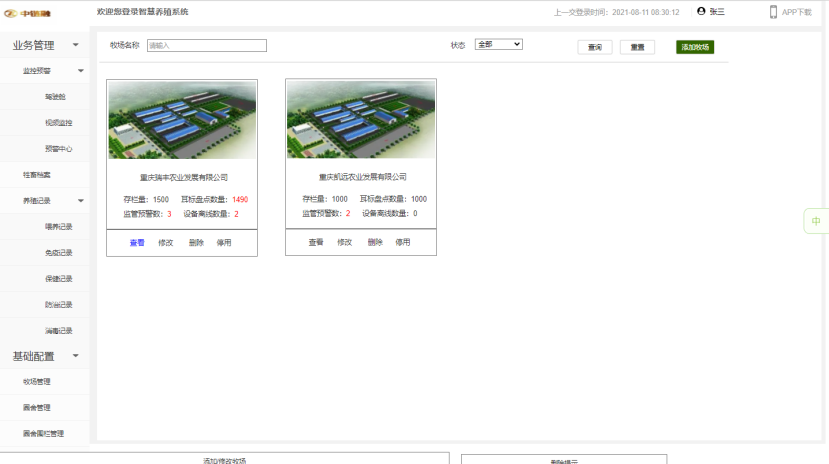829x464 pixels.
Task: Open 免疫记录 in the sidebar
Action: click(59, 253)
